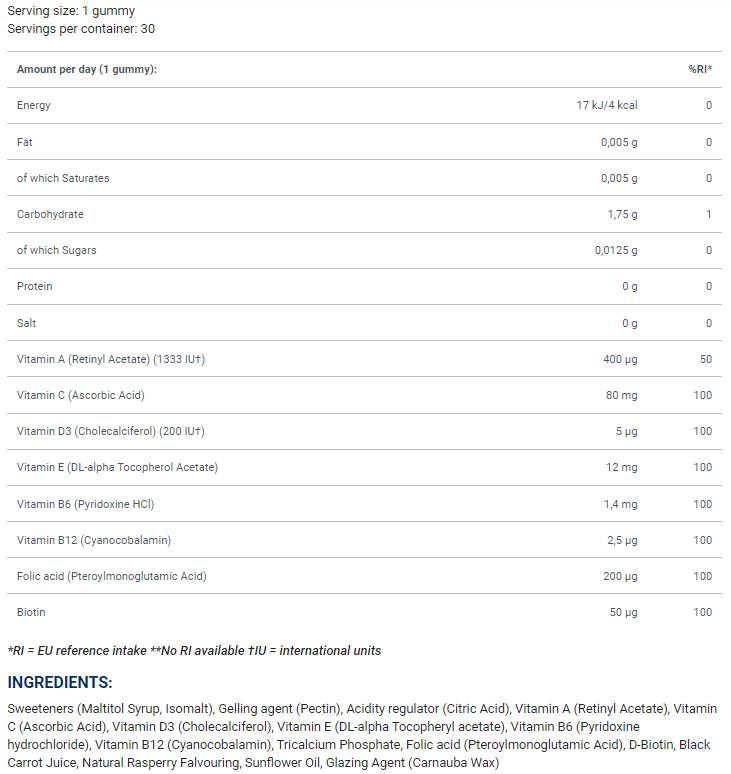This screenshot has height=774, width=731.
Task: Click the of which Sugars label
Action: point(57,250)
